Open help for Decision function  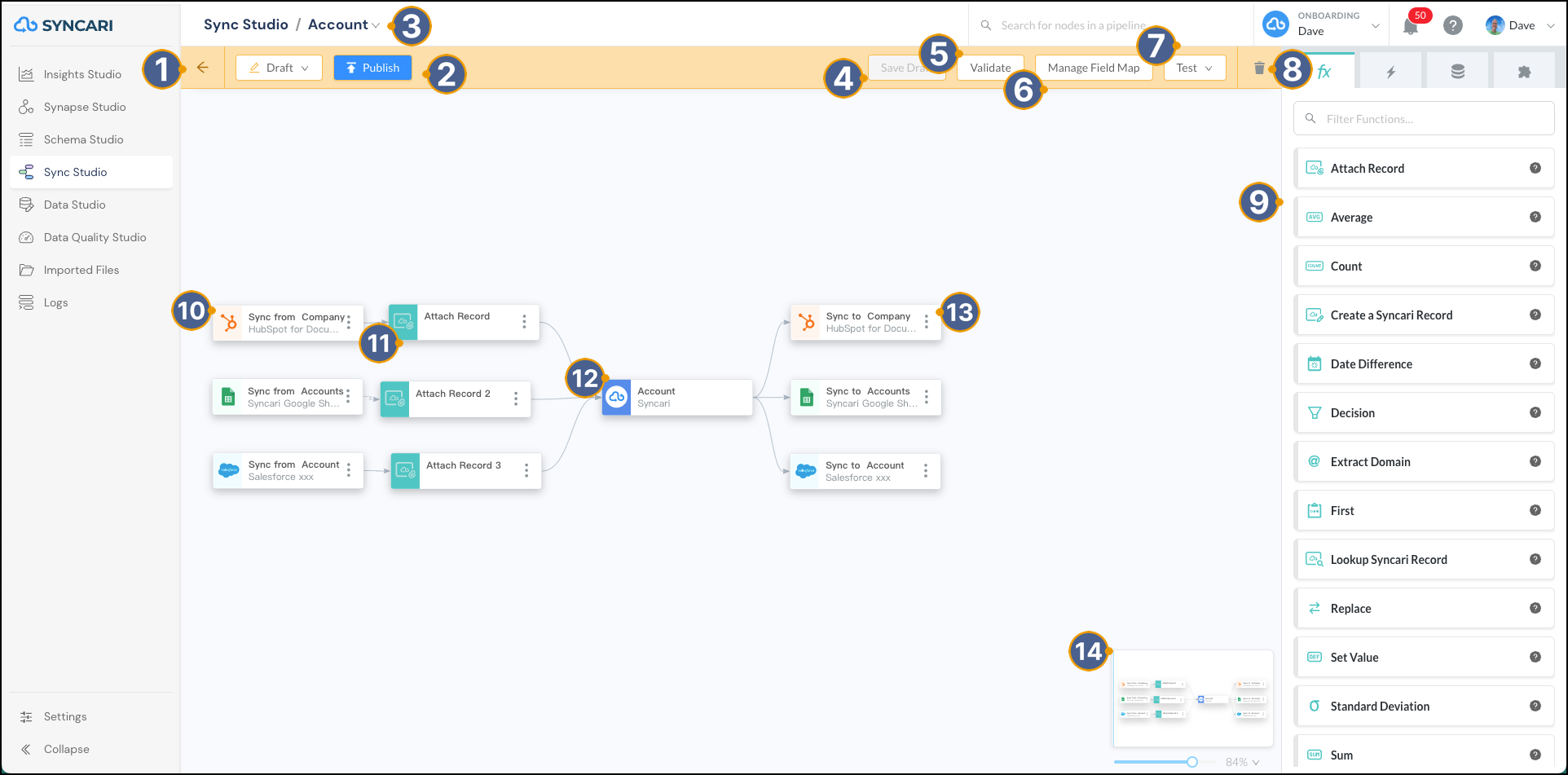tap(1535, 412)
